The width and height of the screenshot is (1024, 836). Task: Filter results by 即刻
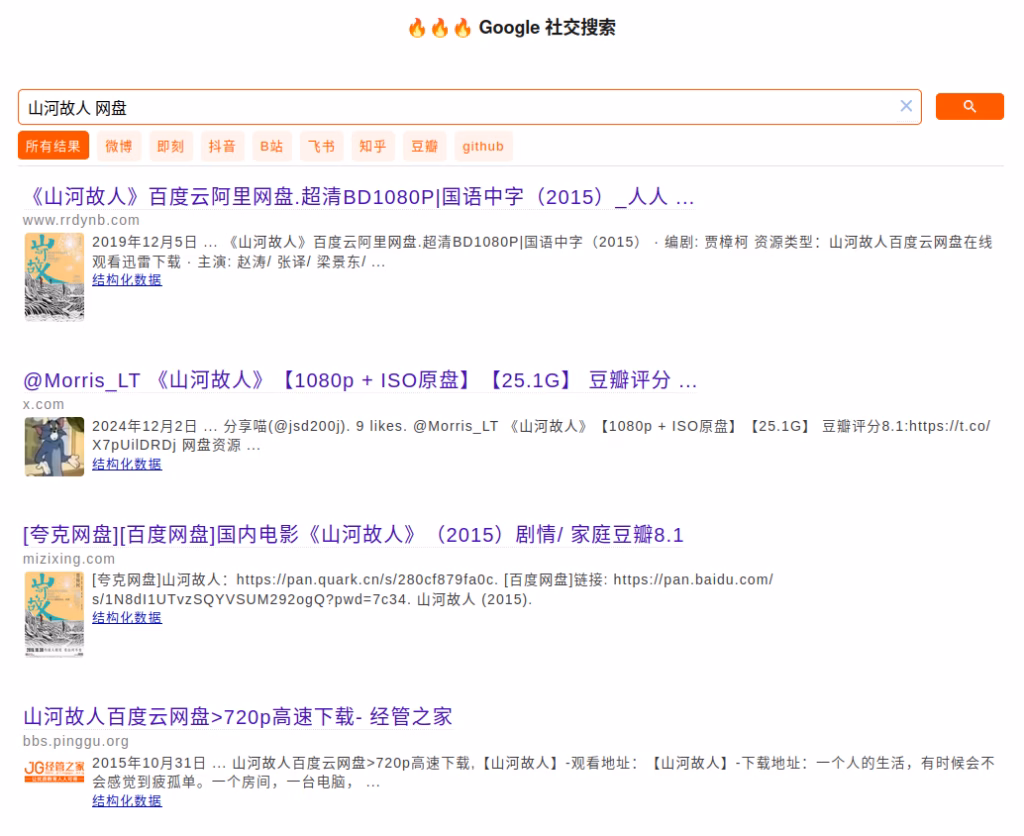tap(170, 146)
